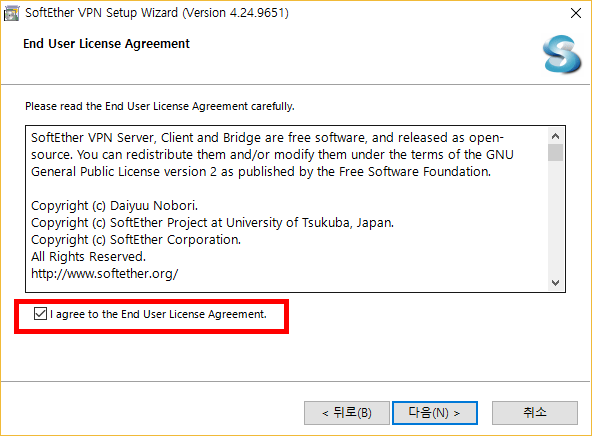The width and height of the screenshot is (592, 436).
Task: Click the 'Copyright (c) SoftEther Corporation.' line
Action: 136,240
